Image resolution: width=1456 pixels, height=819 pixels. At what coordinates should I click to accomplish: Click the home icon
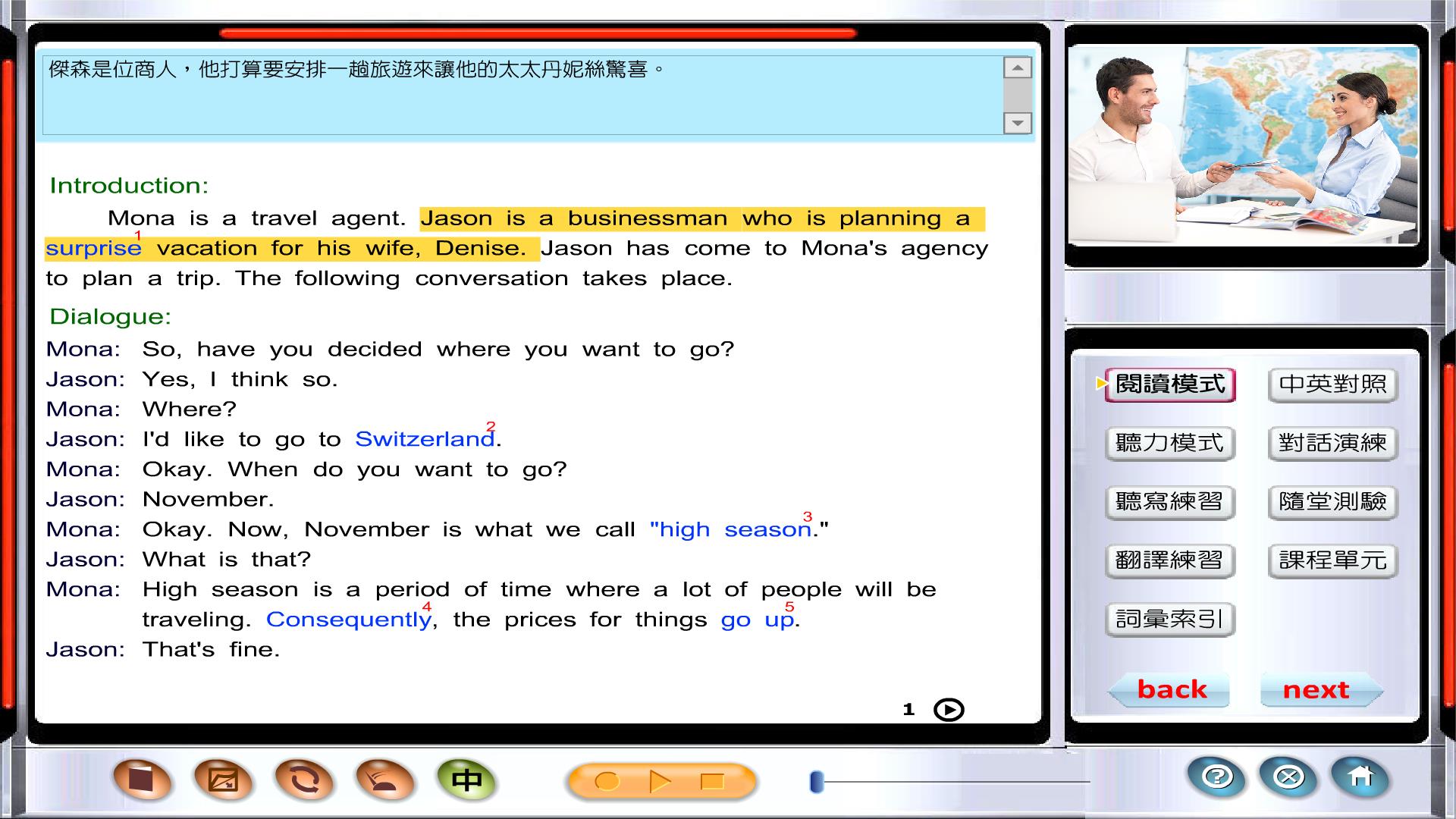(x=1360, y=777)
